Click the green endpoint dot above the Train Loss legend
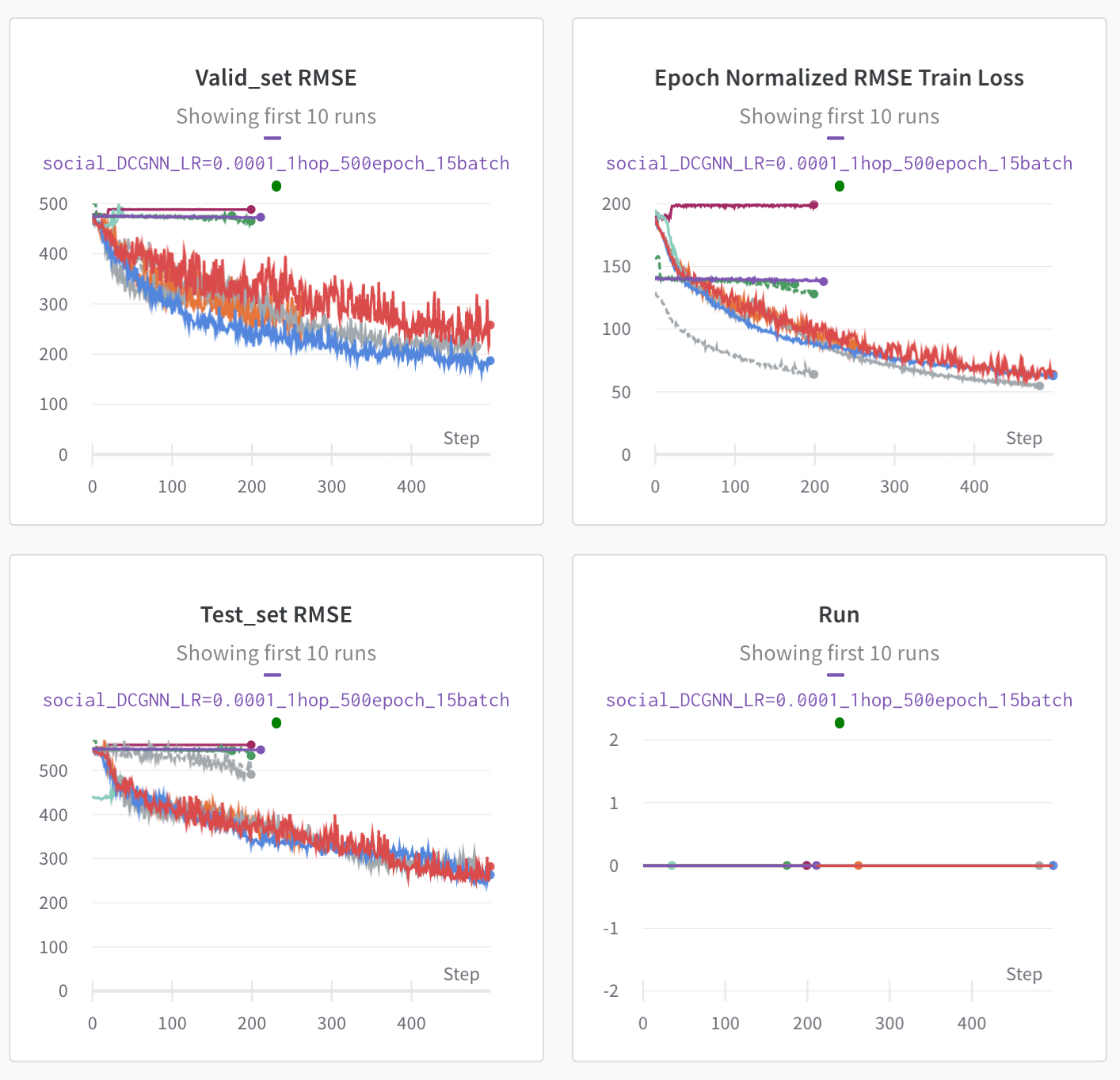This screenshot has width=1120, height=1080. pyautogui.click(x=839, y=185)
